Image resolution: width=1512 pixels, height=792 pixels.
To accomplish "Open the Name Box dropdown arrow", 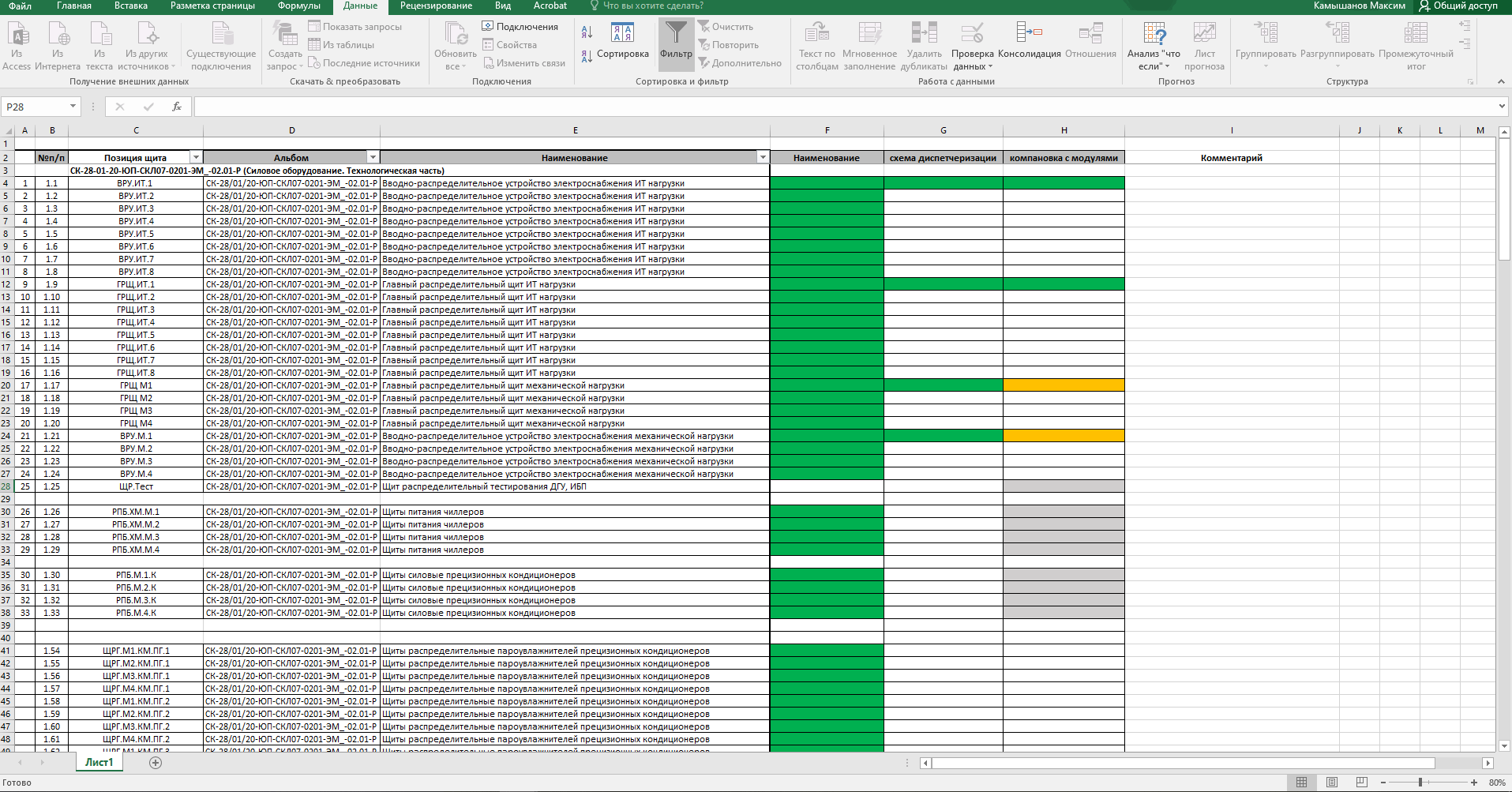I will (x=73, y=107).
